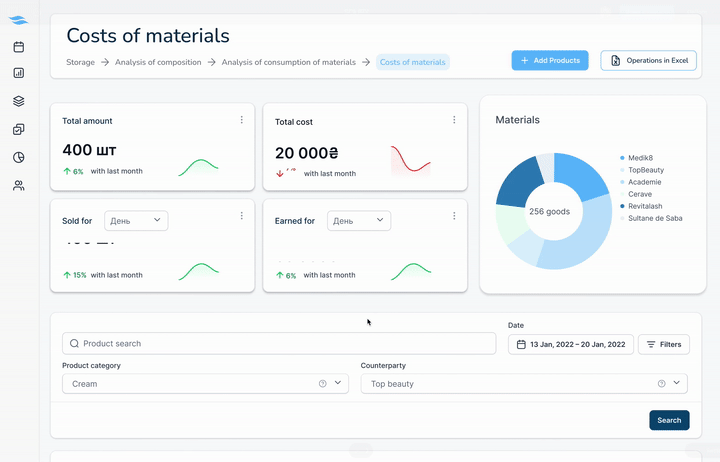Expand the Sold for period dropdown

tap(136, 220)
